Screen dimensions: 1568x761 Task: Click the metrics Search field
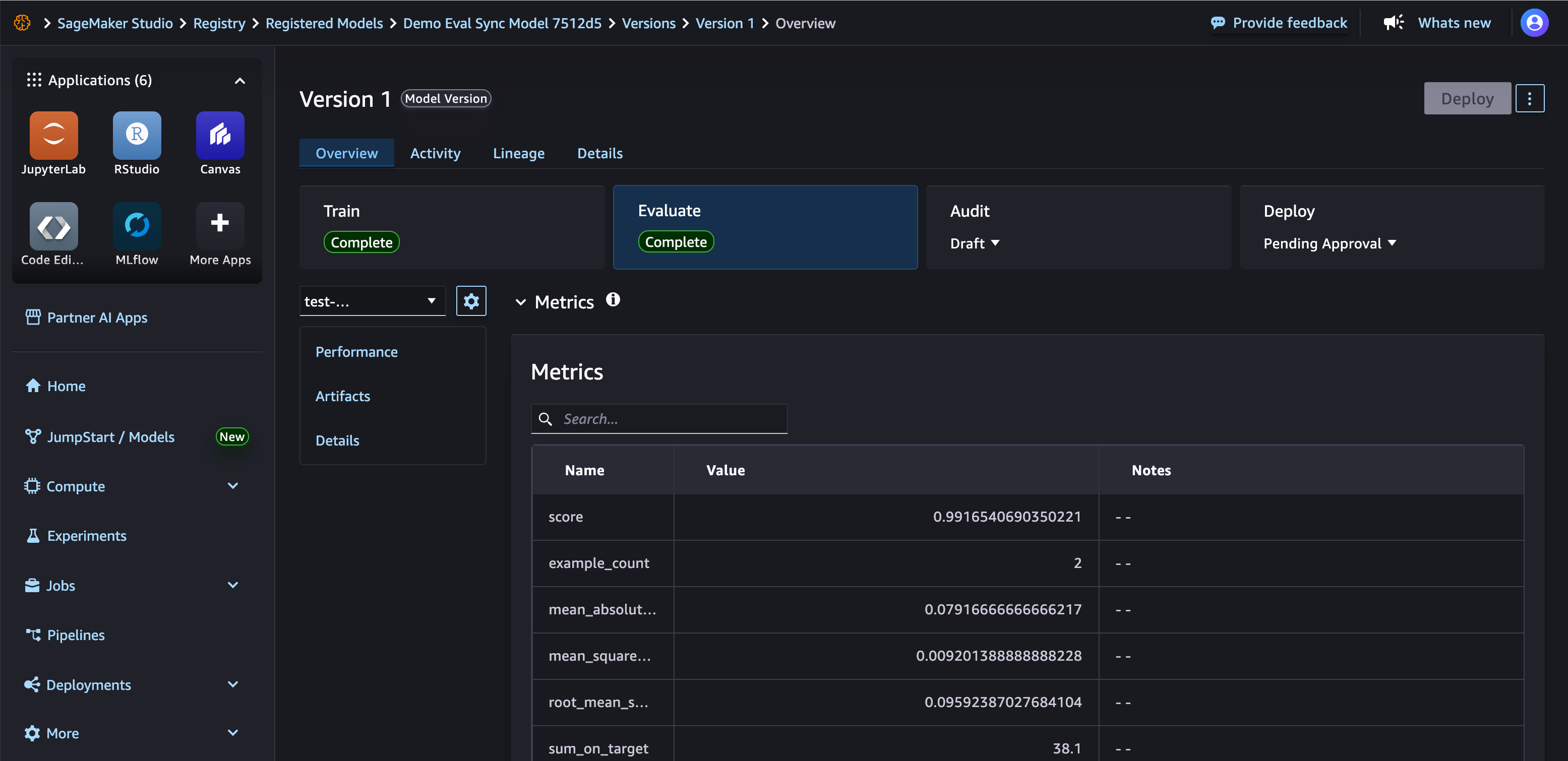pos(659,419)
